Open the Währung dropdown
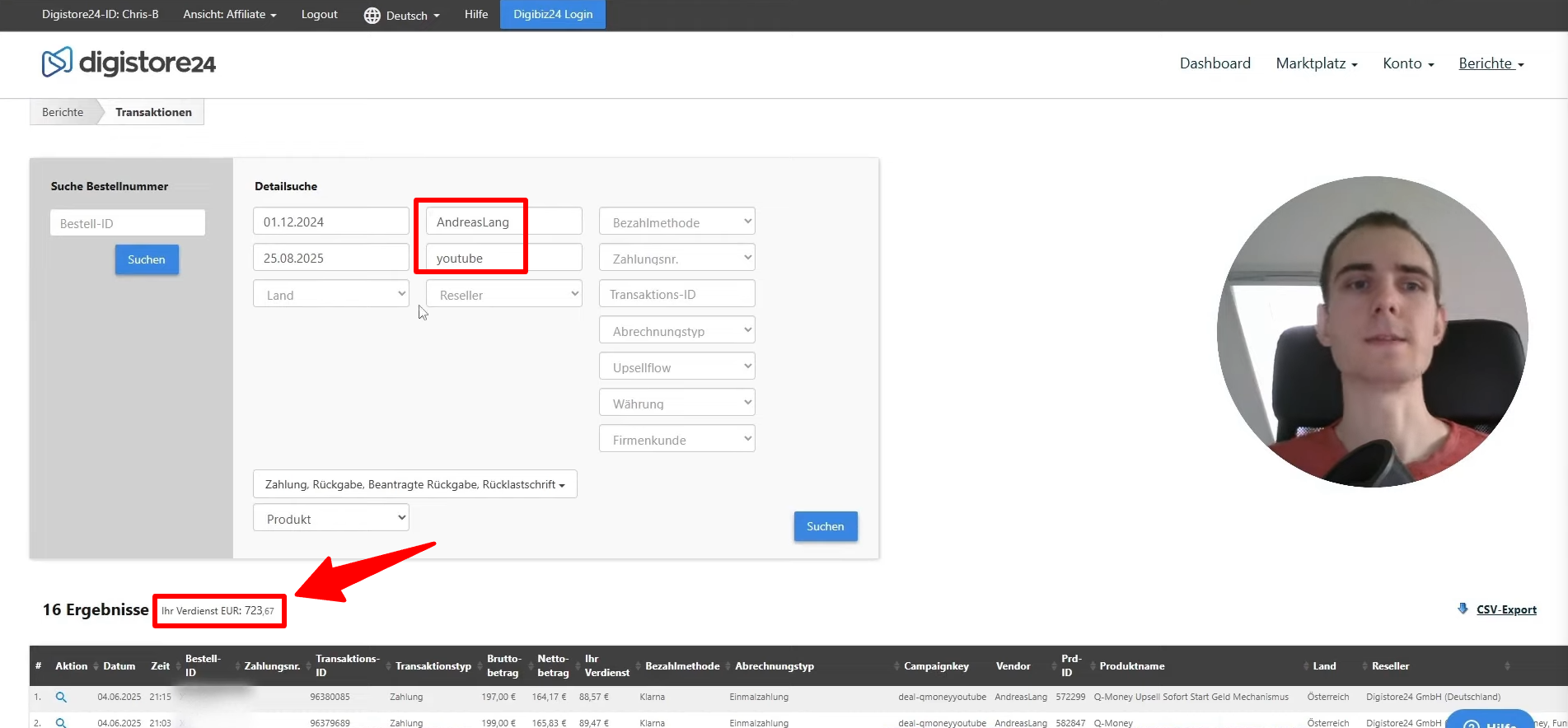Viewport: 1568px width, 728px height. [x=676, y=404]
